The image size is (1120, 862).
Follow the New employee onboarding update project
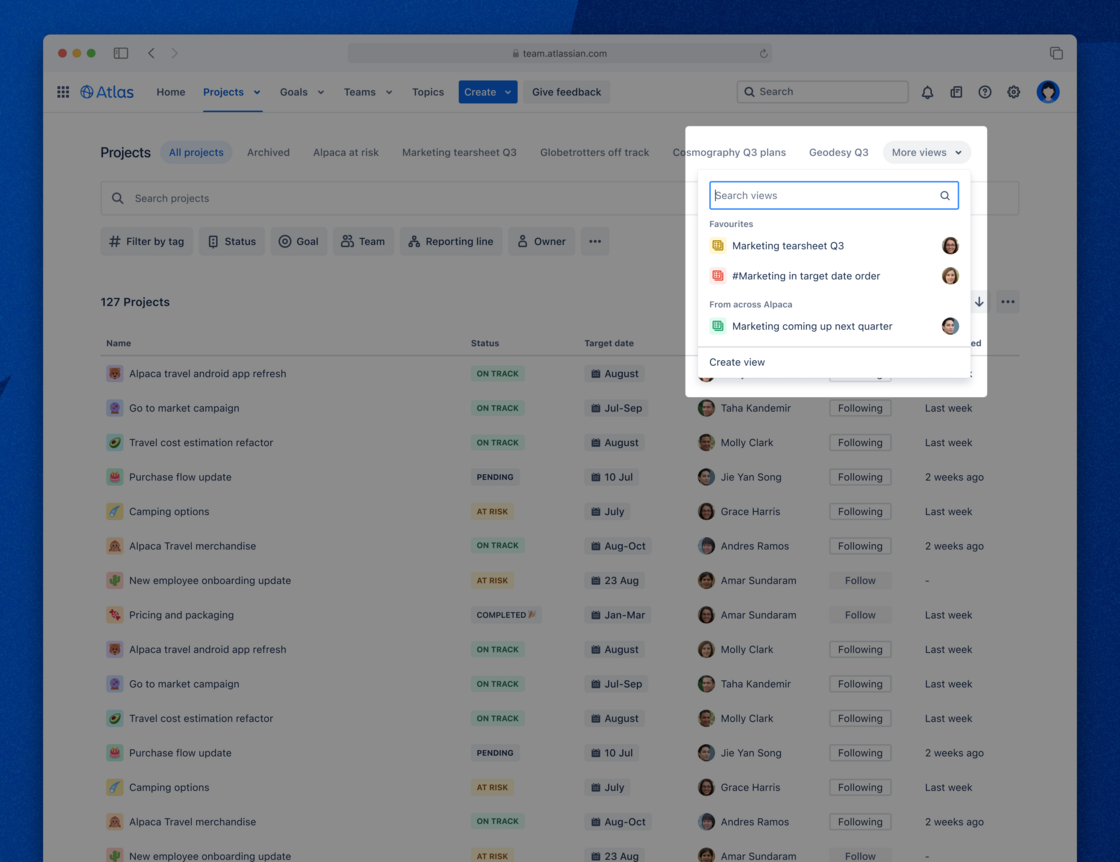pos(860,580)
